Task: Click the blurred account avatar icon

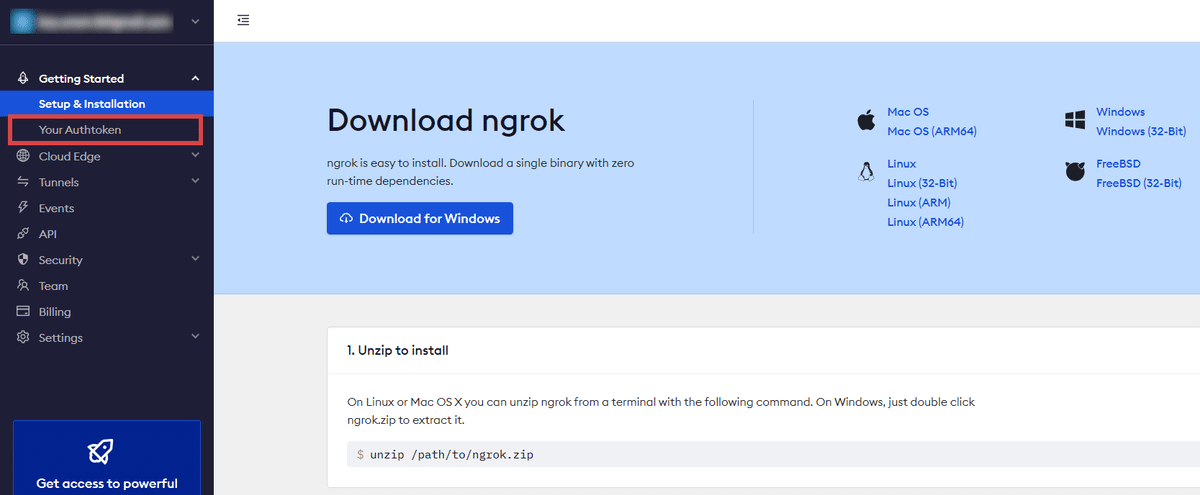Action: point(22,21)
